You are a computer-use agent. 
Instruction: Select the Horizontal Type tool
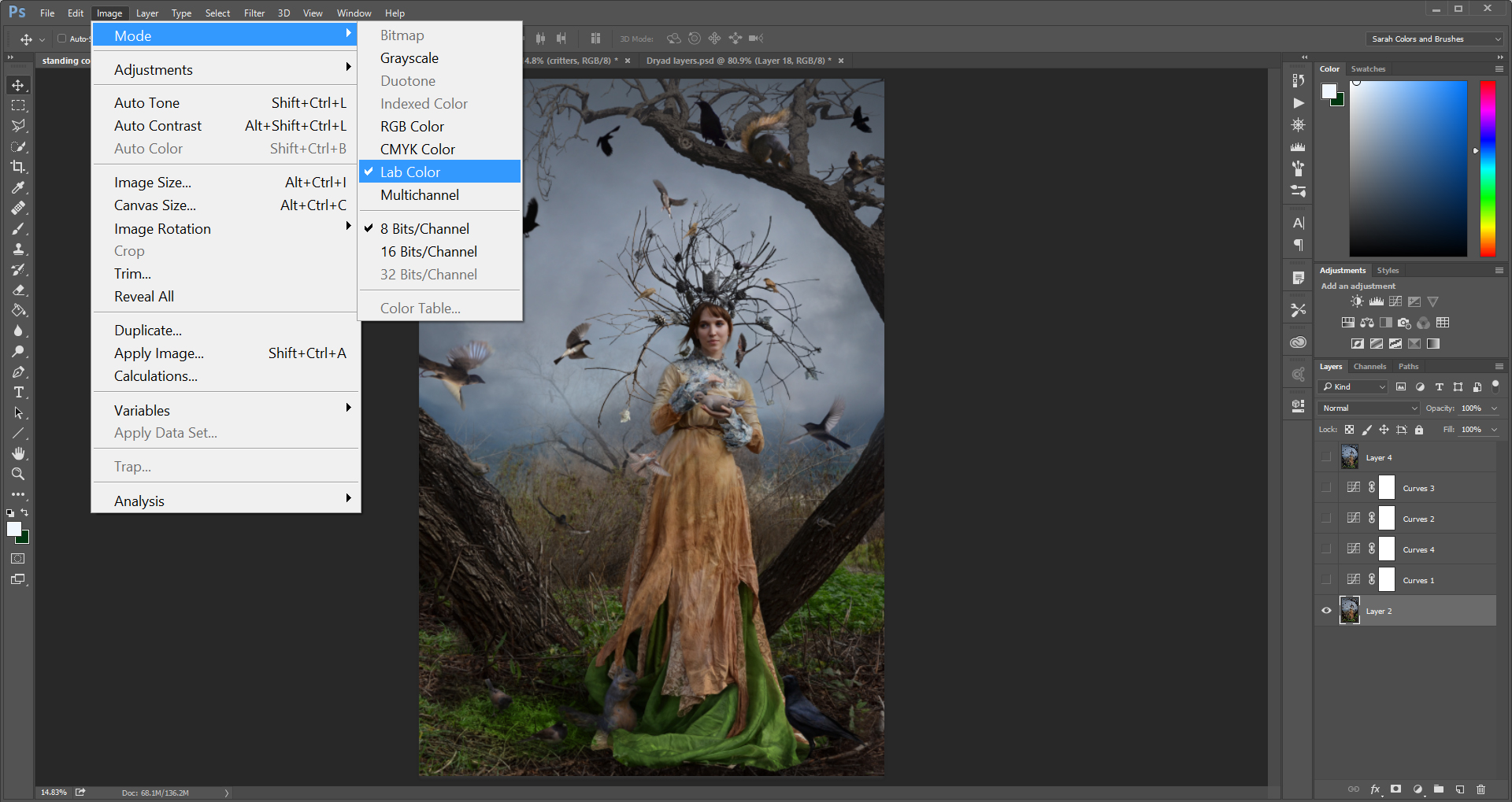pos(18,392)
